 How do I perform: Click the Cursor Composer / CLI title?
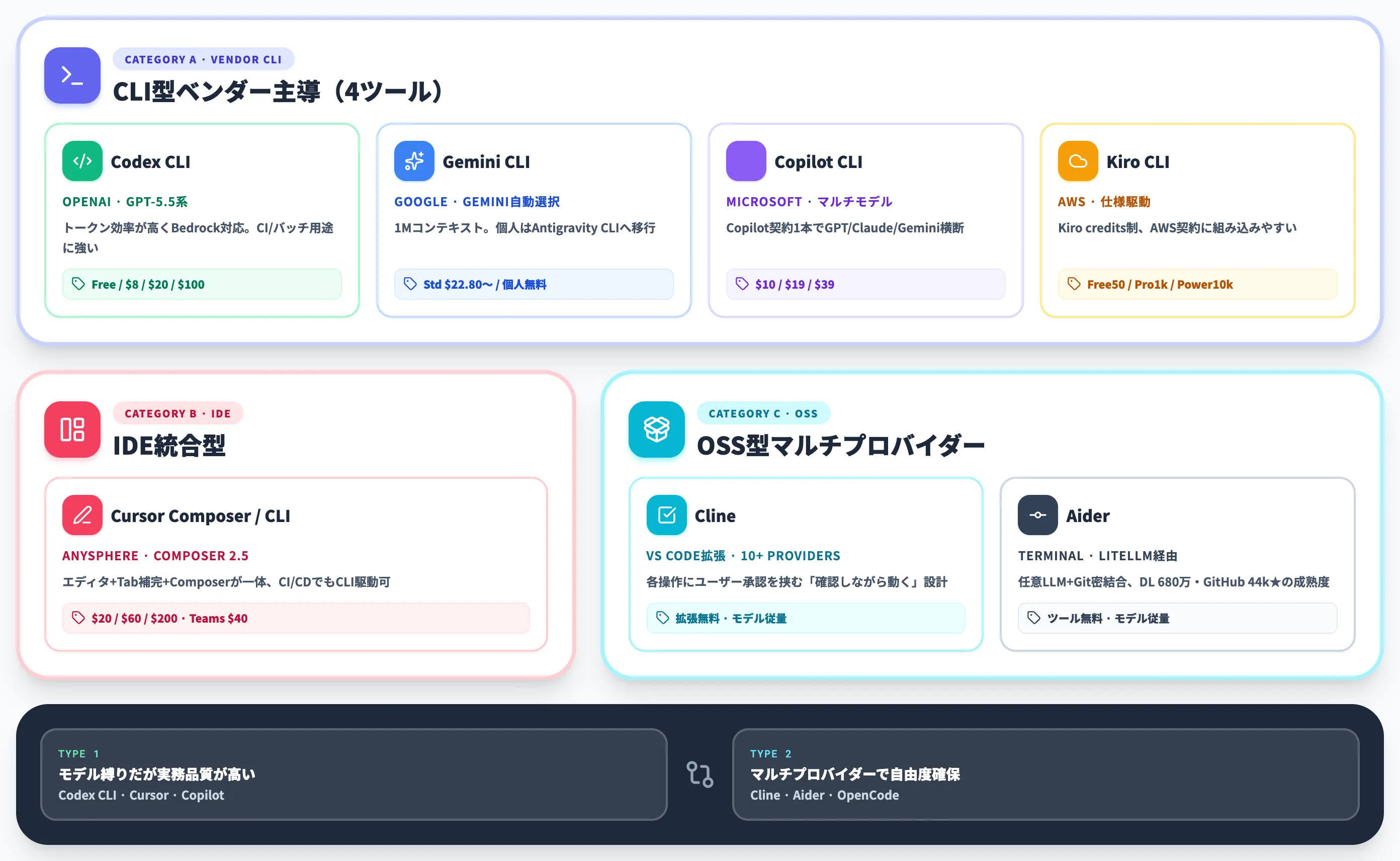(201, 516)
